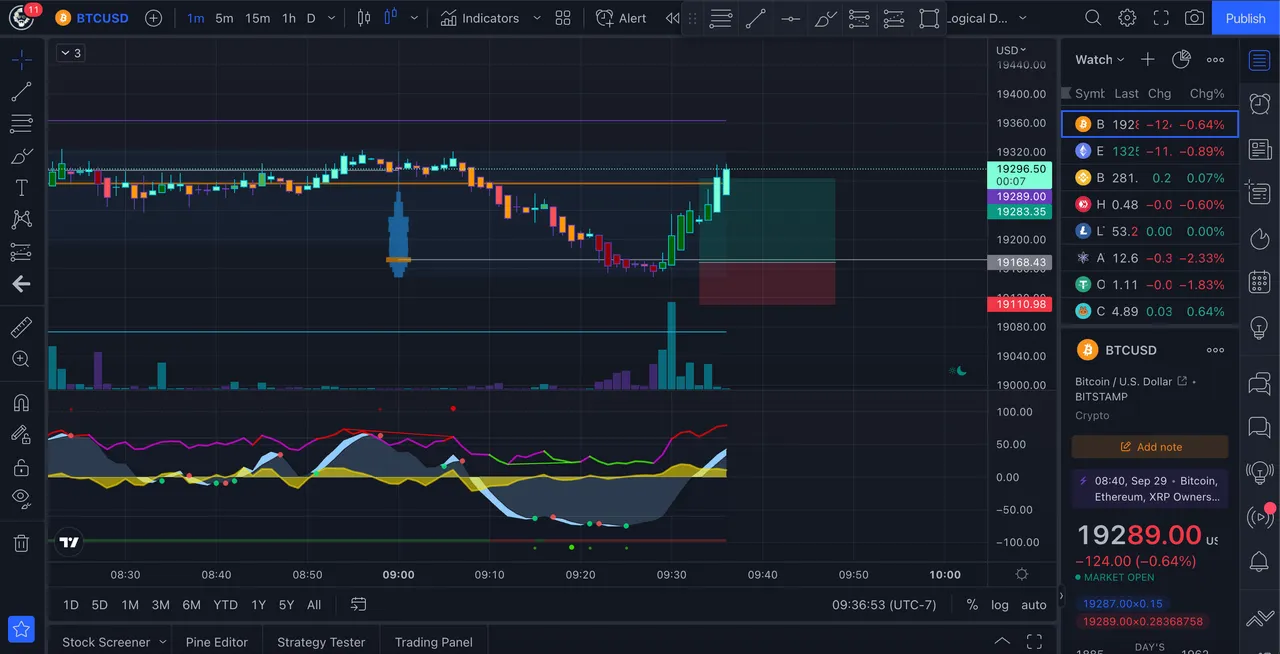Screen dimensions: 1280x654
Task: Open the Indicators favorites dropdown chevron
Action: tap(537, 18)
